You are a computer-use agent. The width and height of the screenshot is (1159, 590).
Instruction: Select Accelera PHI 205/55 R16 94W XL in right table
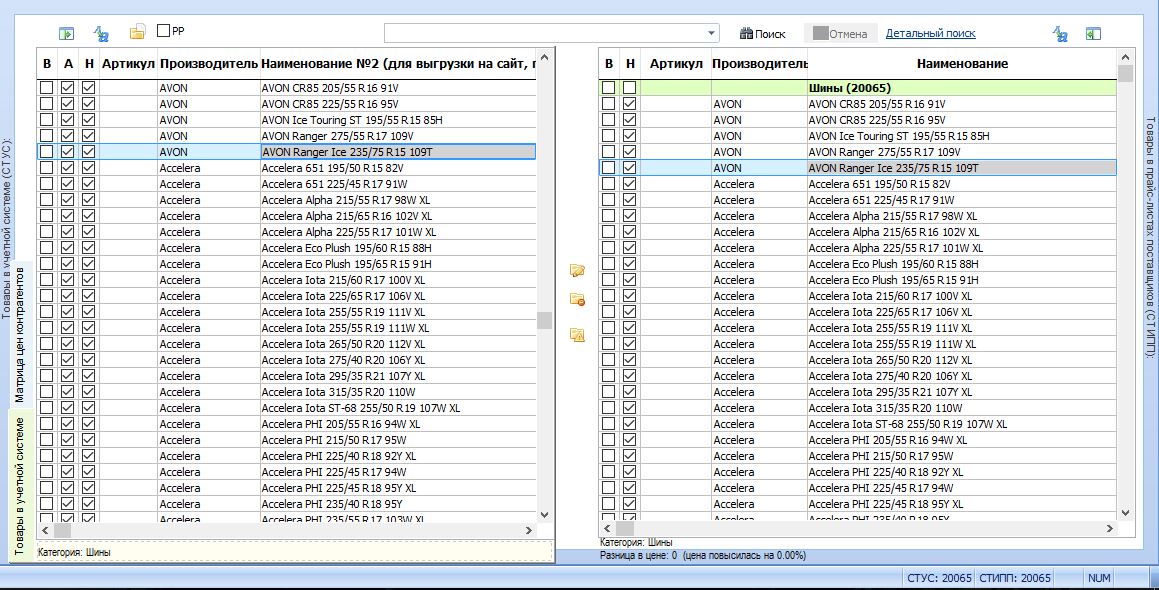pos(962,440)
